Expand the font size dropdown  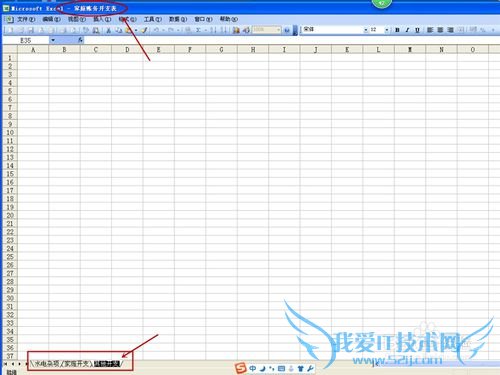click(387, 30)
